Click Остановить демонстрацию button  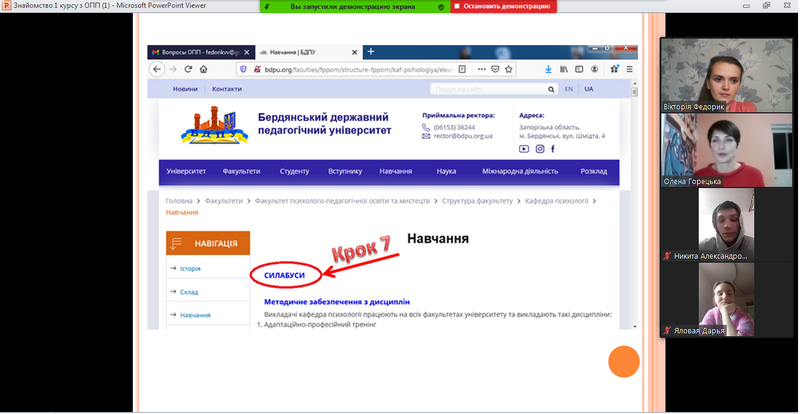click(x=503, y=7)
